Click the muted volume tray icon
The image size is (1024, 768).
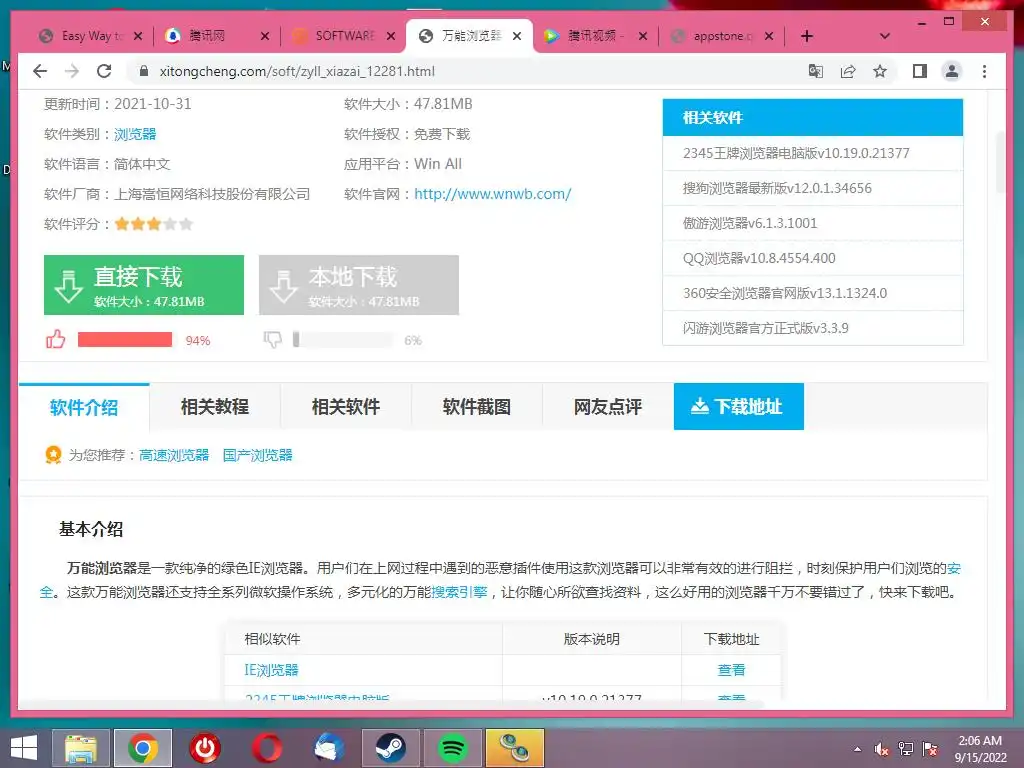pos(882,749)
